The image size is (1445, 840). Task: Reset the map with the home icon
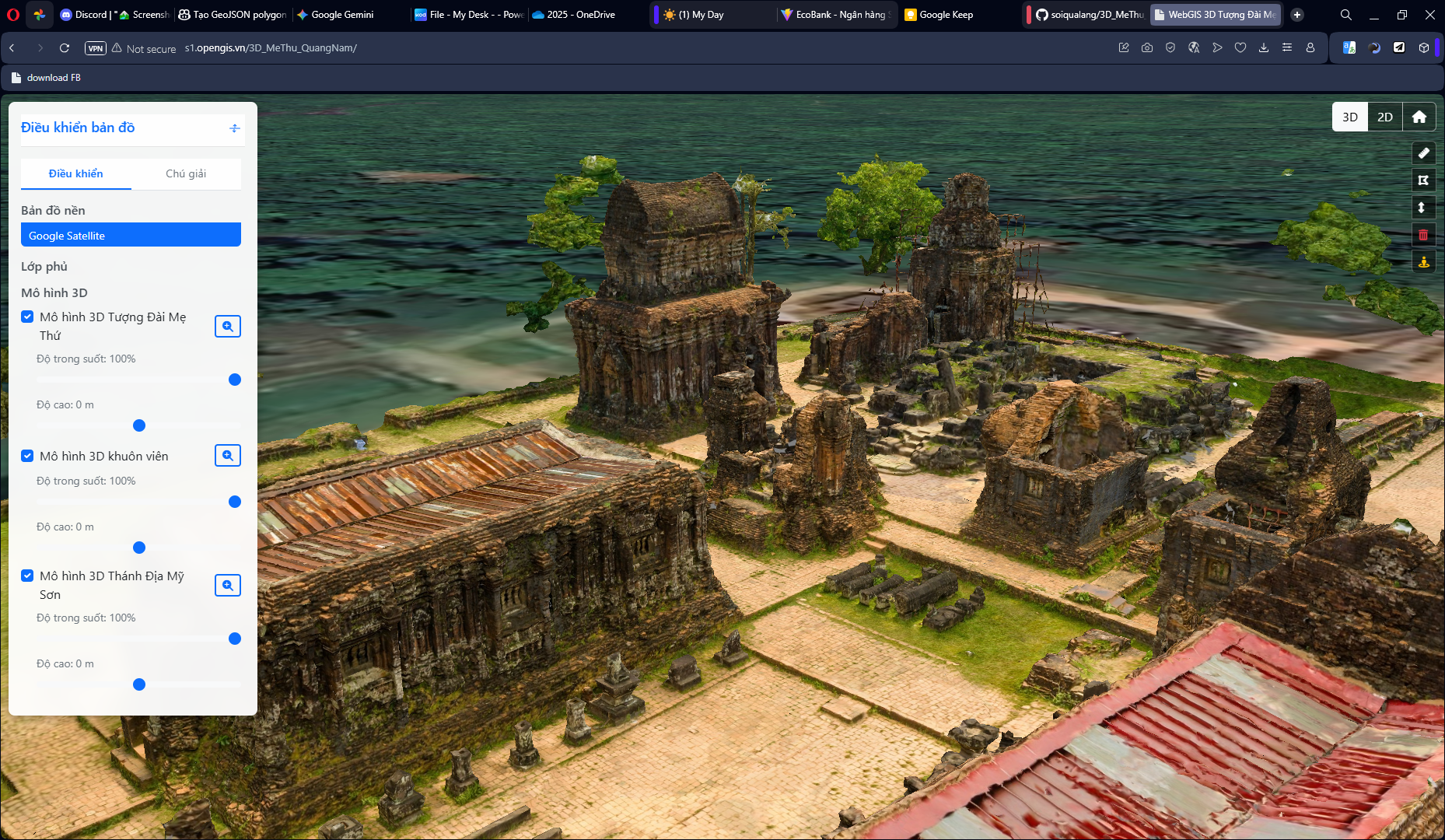tap(1419, 117)
